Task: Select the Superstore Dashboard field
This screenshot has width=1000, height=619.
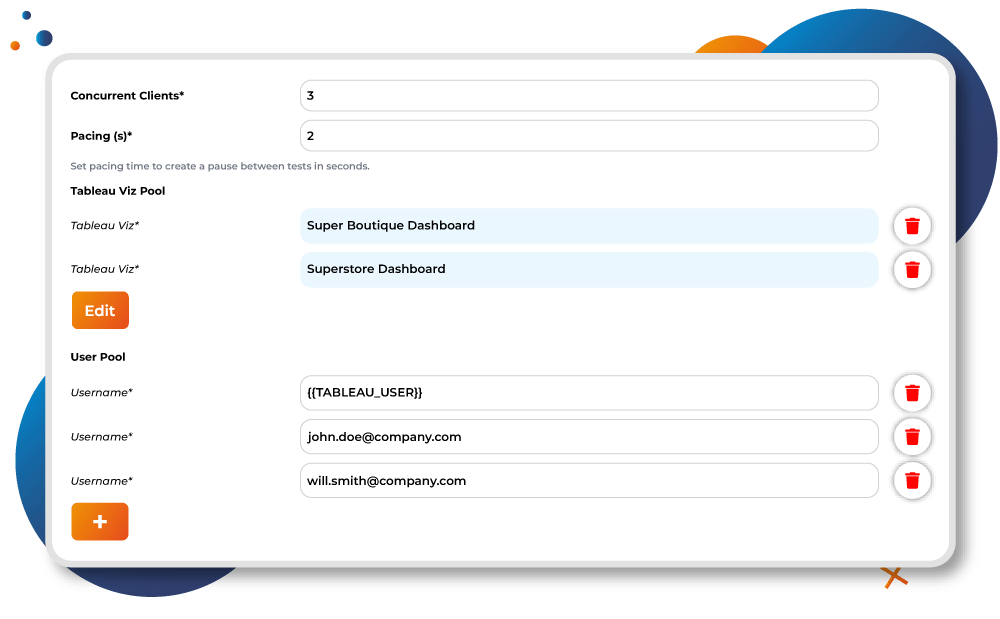Action: click(x=589, y=270)
